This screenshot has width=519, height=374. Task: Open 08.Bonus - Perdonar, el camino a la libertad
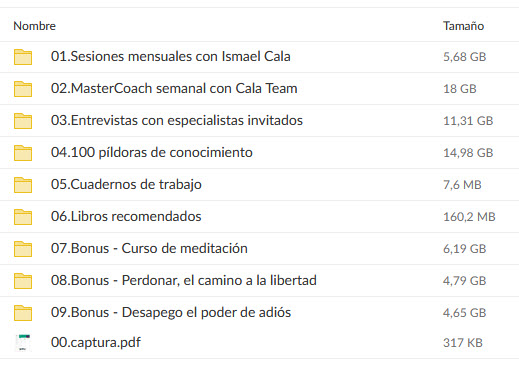coord(184,280)
